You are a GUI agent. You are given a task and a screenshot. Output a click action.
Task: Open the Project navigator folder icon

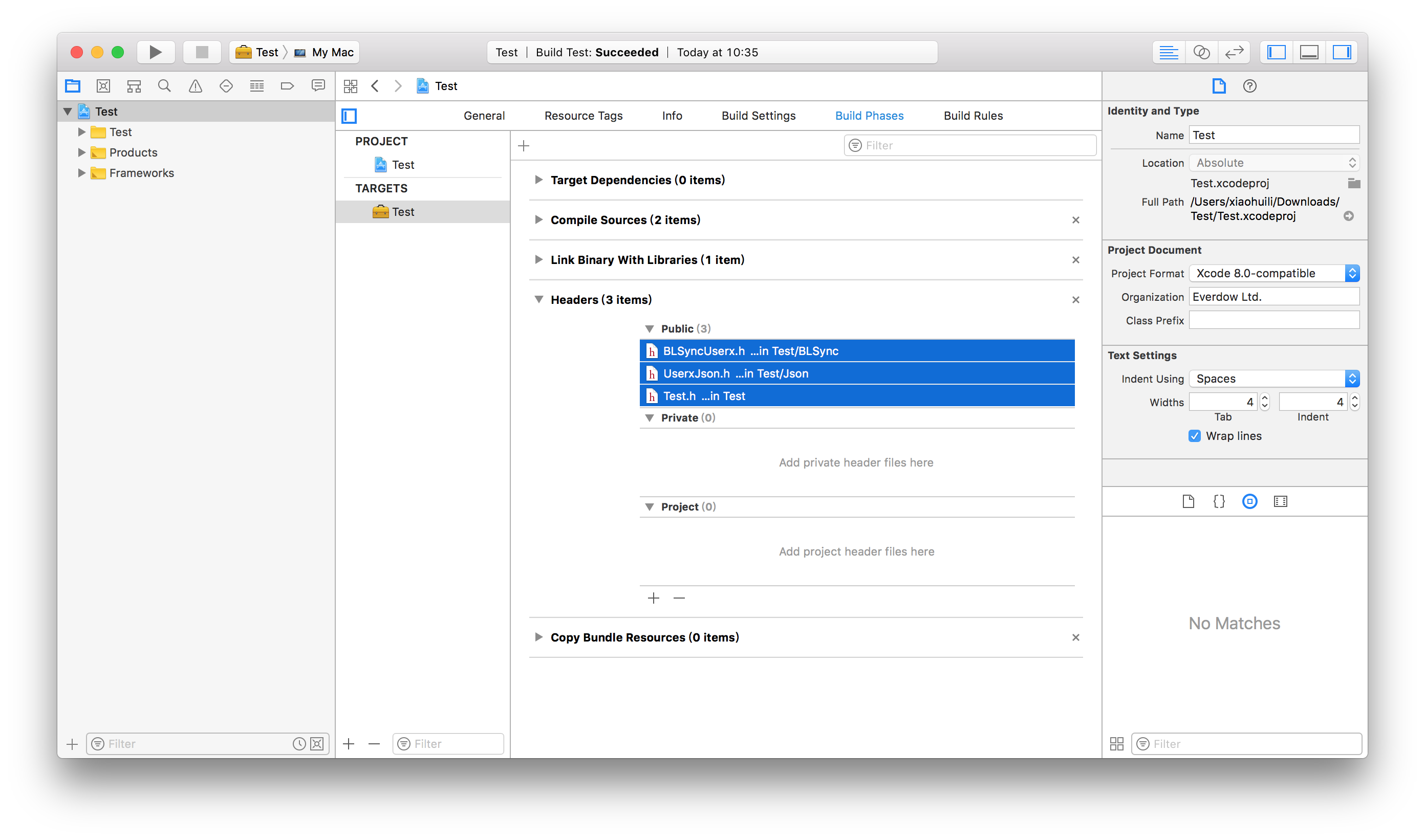pos(73,86)
